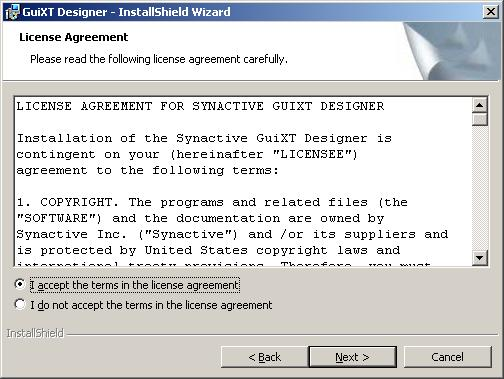This screenshot has height=379, width=504.
Task: Click the License Agreement heading
Action: (x=74, y=37)
